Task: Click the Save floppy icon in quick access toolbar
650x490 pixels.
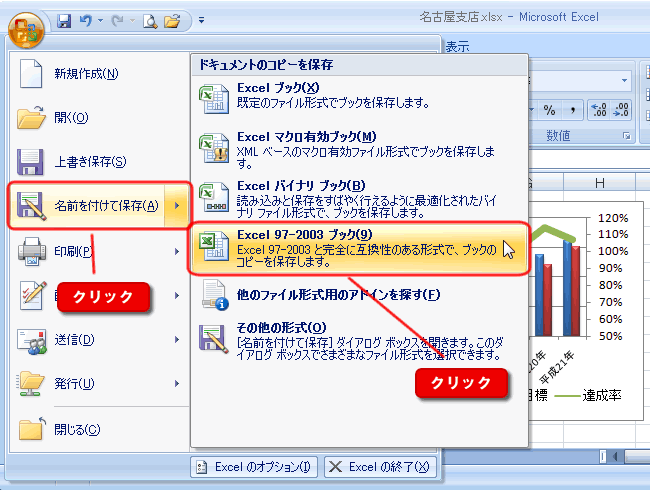Action: tap(64, 21)
